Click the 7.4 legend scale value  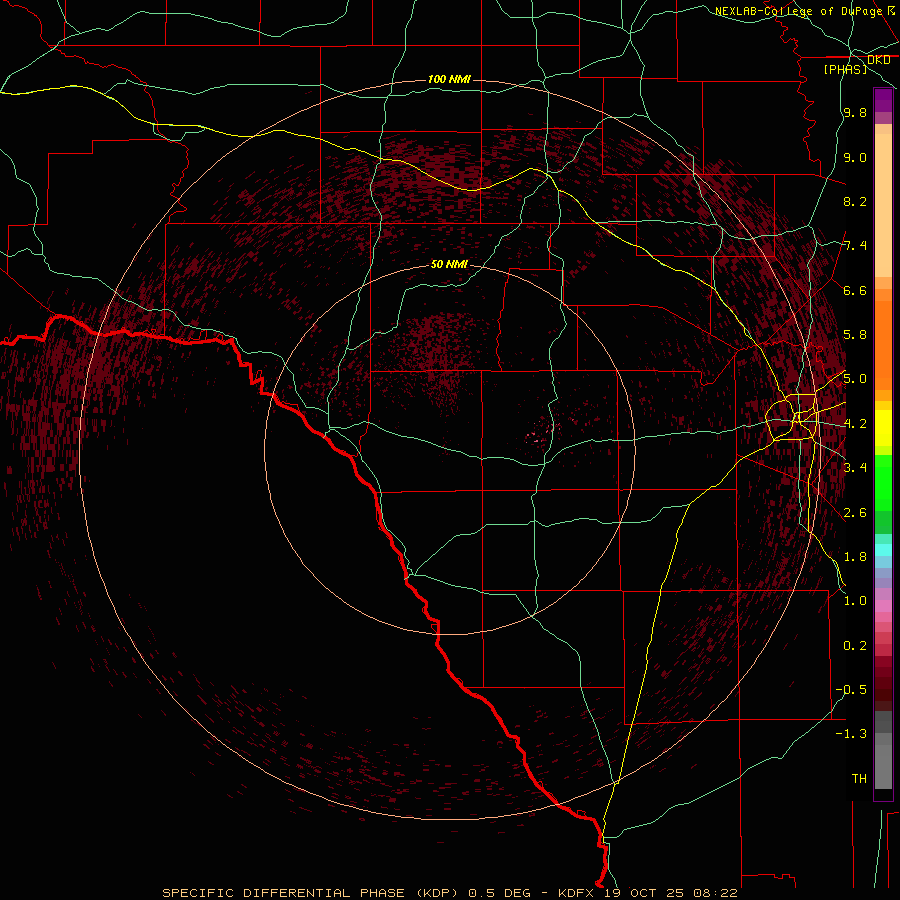855,246
